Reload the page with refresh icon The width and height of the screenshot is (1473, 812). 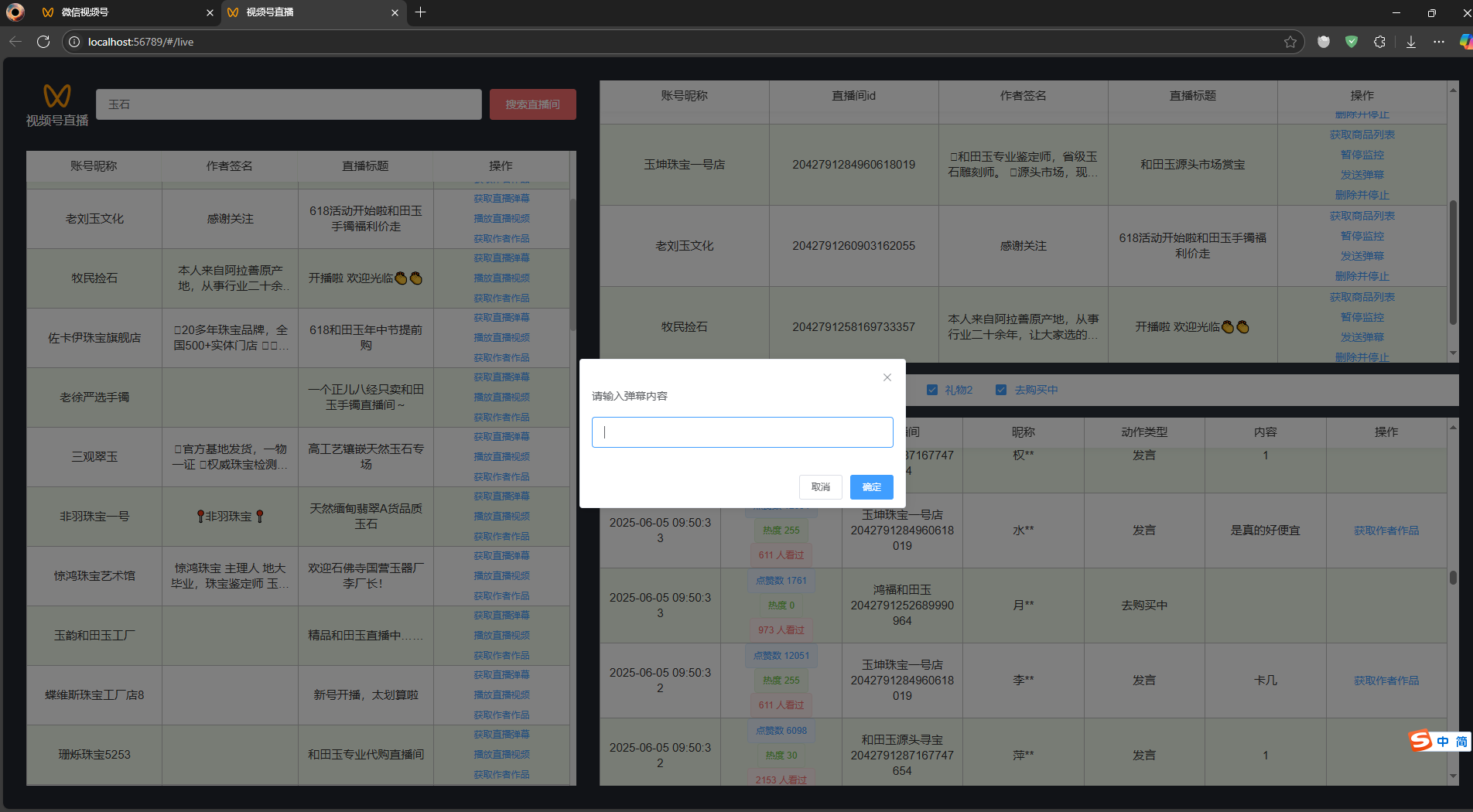tap(43, 42)
